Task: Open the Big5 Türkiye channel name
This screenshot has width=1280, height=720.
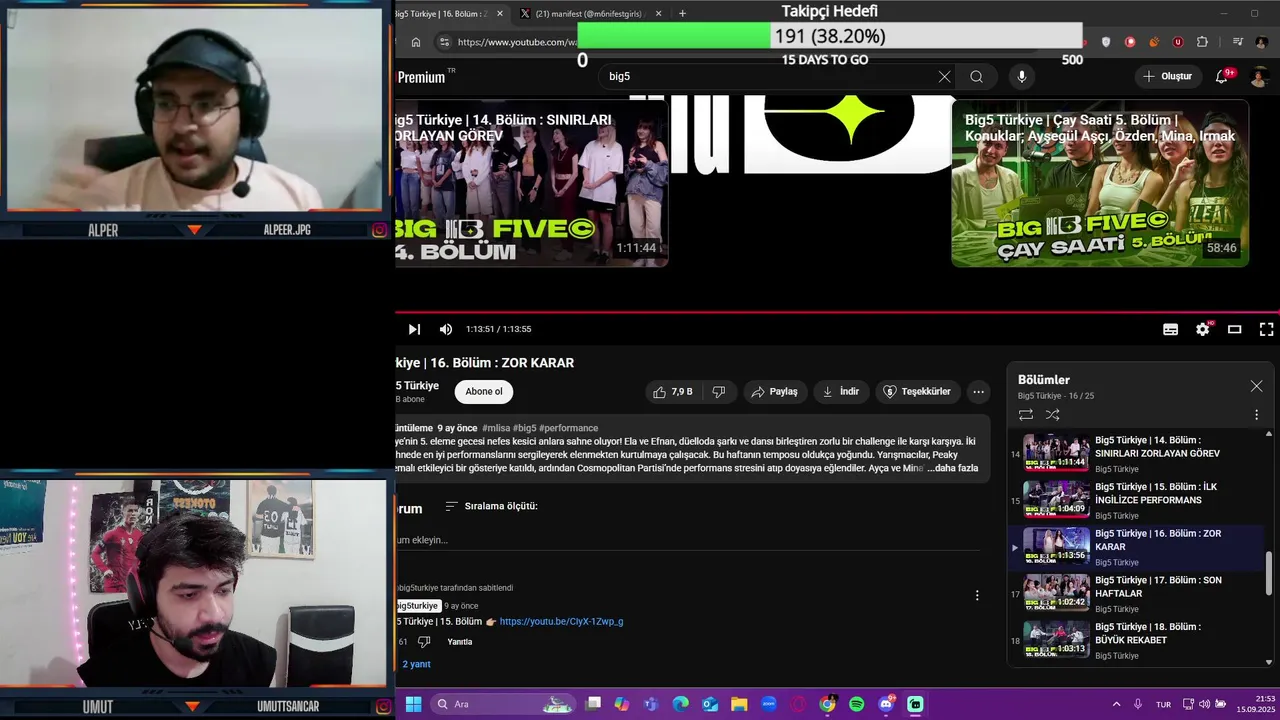Action: pyautogui.click(x=418, y=386)
